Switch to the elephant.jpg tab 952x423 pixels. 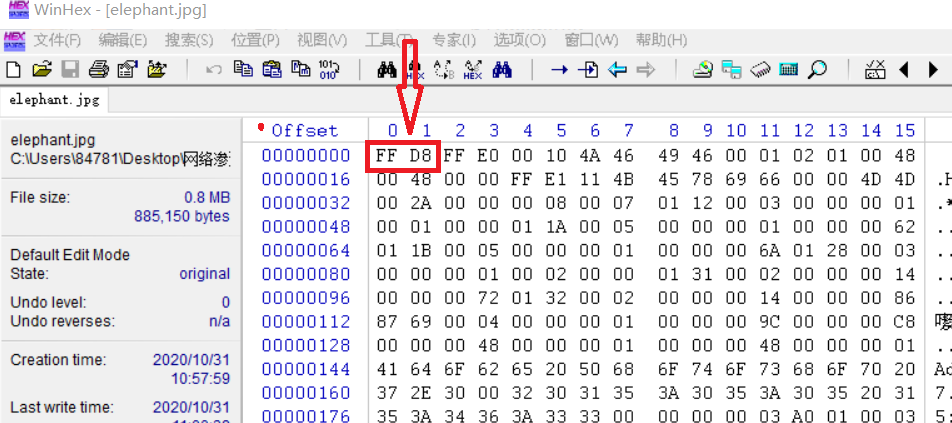click(54, 100)
